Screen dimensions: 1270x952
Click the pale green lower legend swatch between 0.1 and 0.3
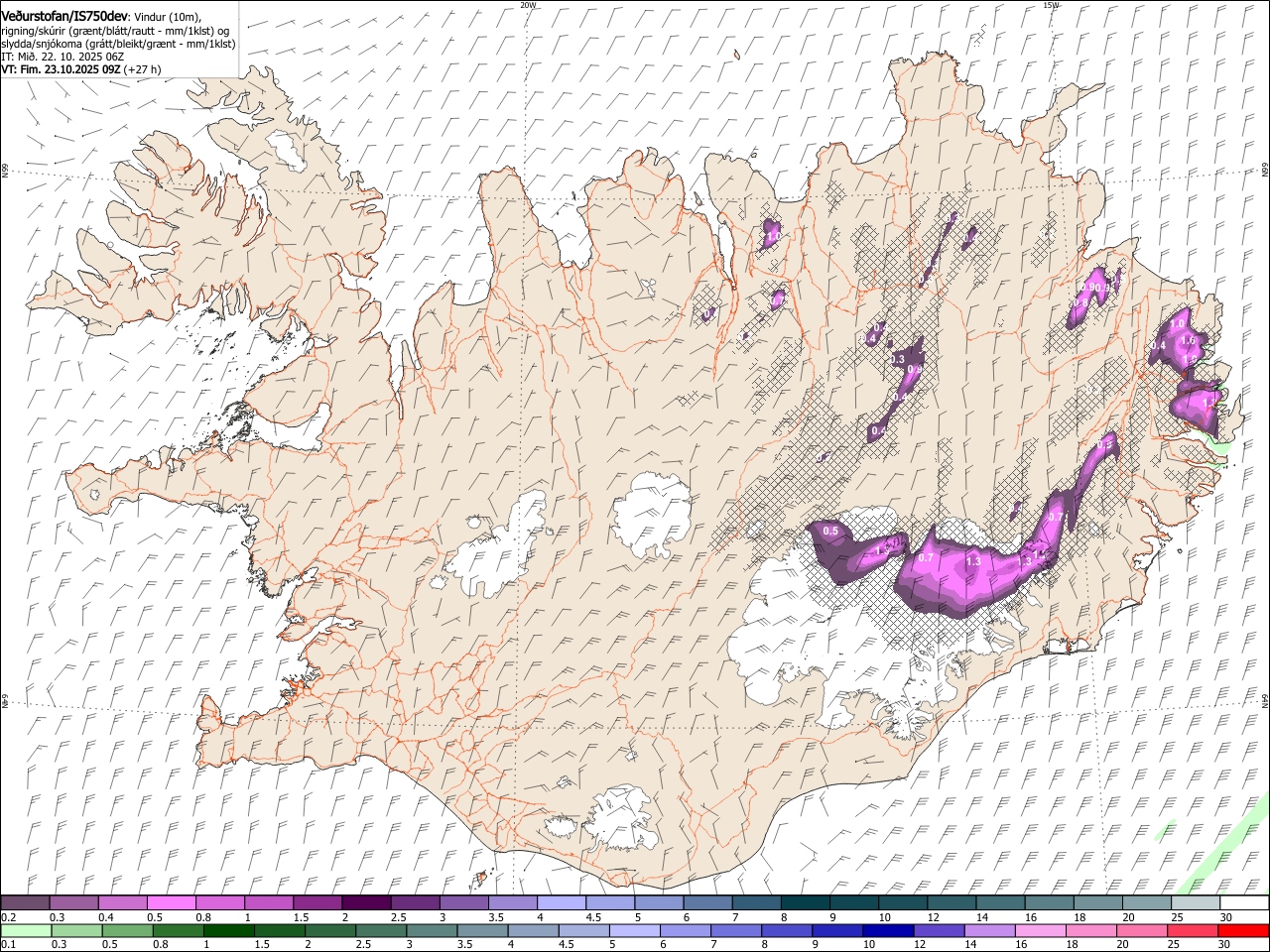click(26, 930)
